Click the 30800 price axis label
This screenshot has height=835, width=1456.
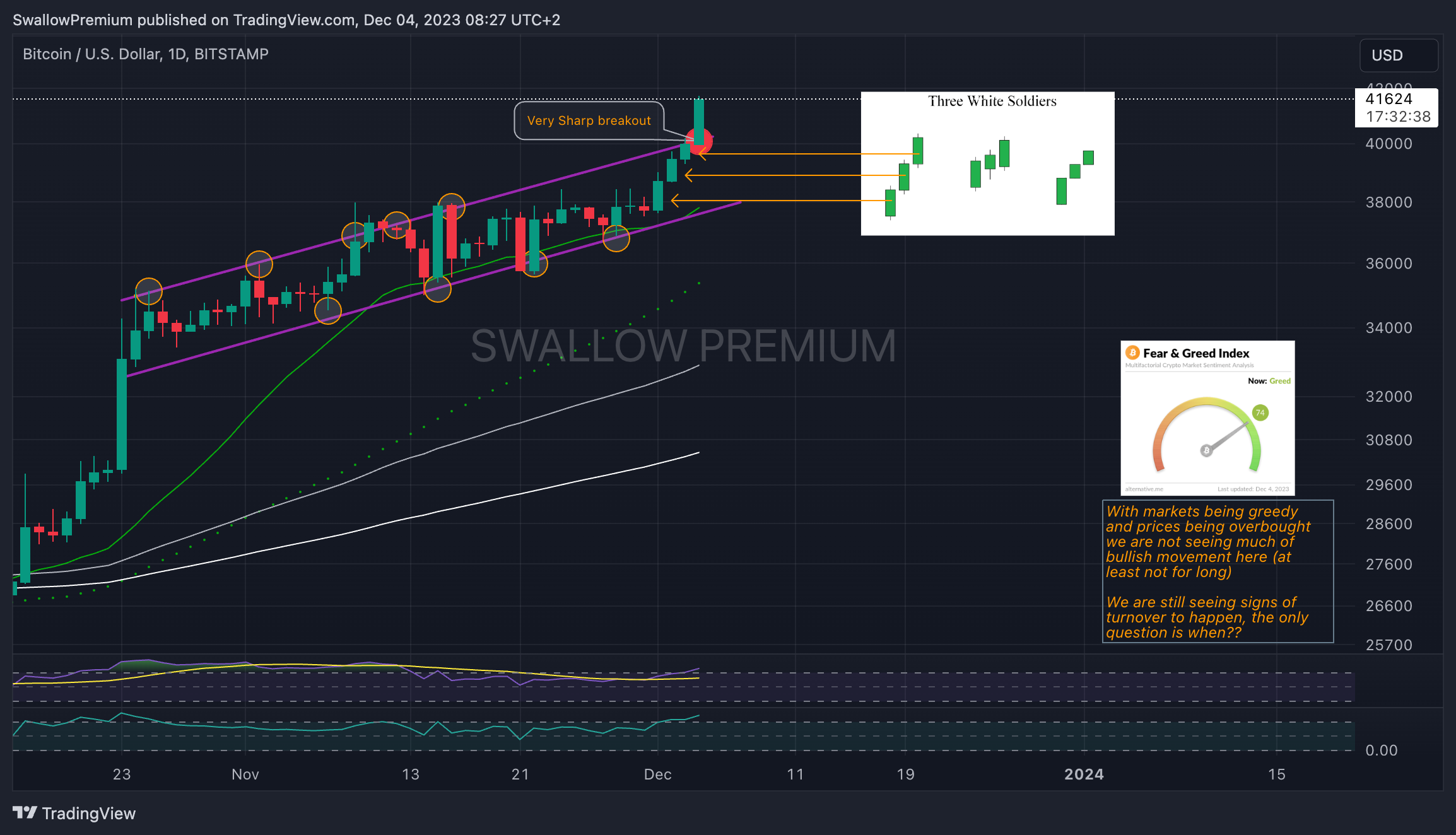tap(1388, 440)
